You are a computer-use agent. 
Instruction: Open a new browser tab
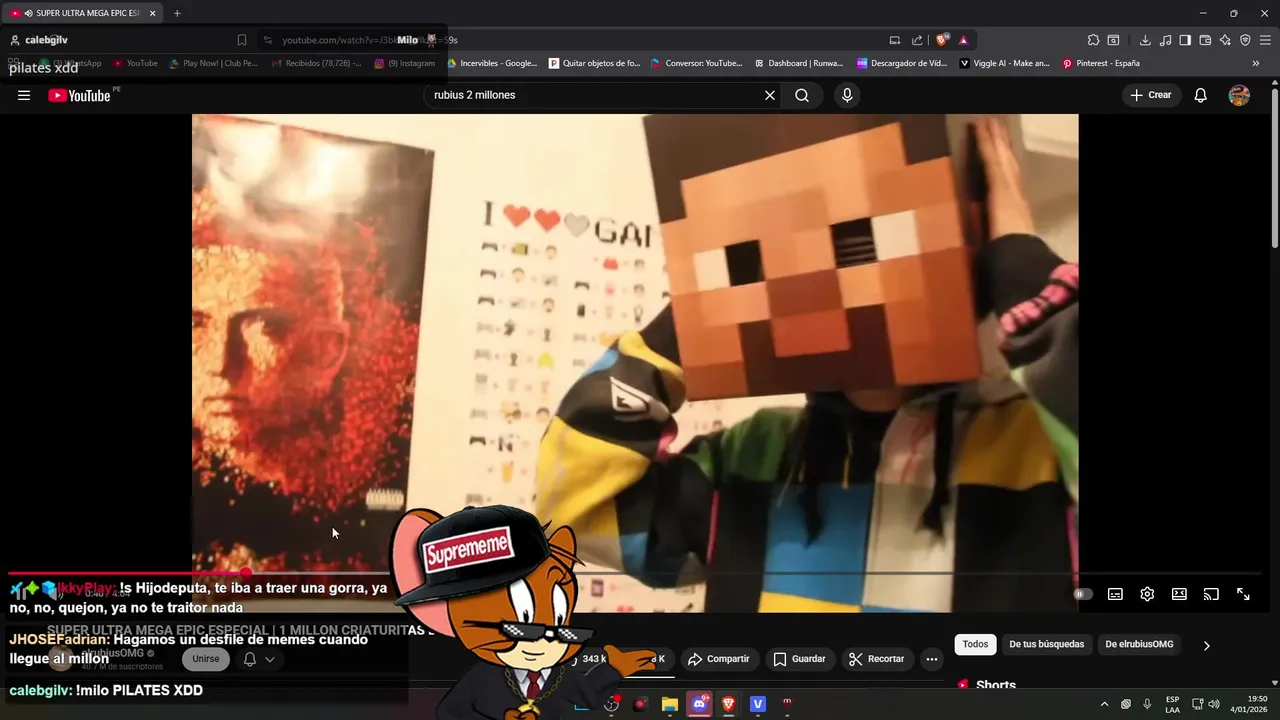177,13
